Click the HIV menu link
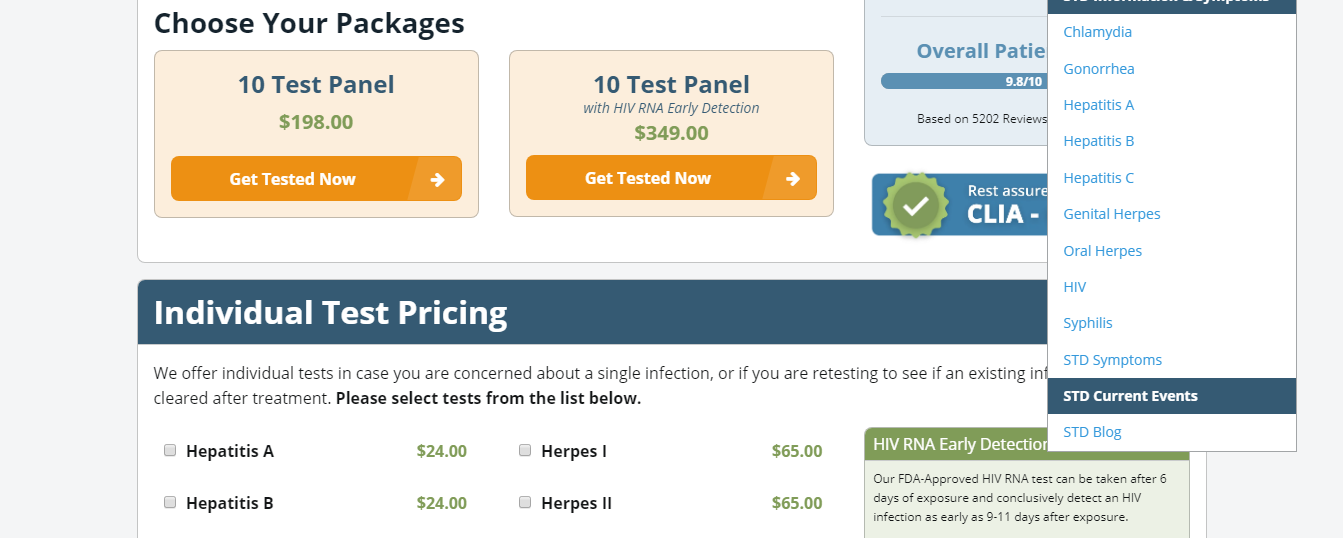Image resolution: width=1343 pixels, height=538 pixels. 1075,287
